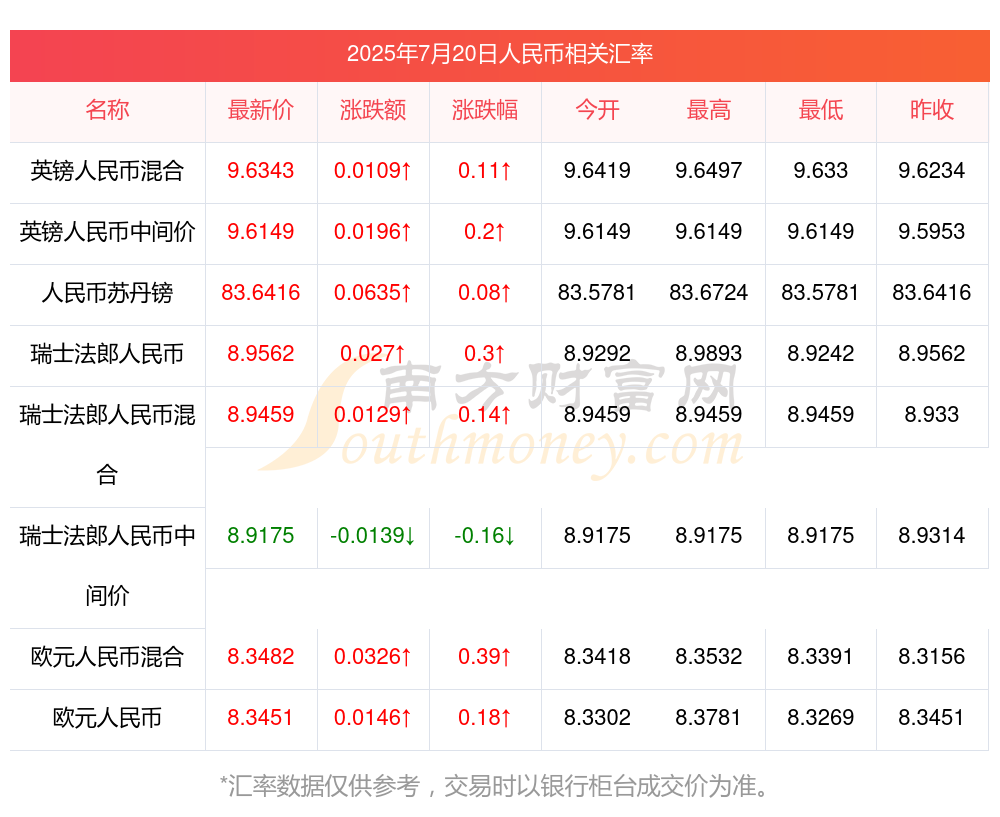The height and width of the screenshot is (817, 1000).
Task: Select the 0.0326 up change value
Action: (x=372, y=656)
